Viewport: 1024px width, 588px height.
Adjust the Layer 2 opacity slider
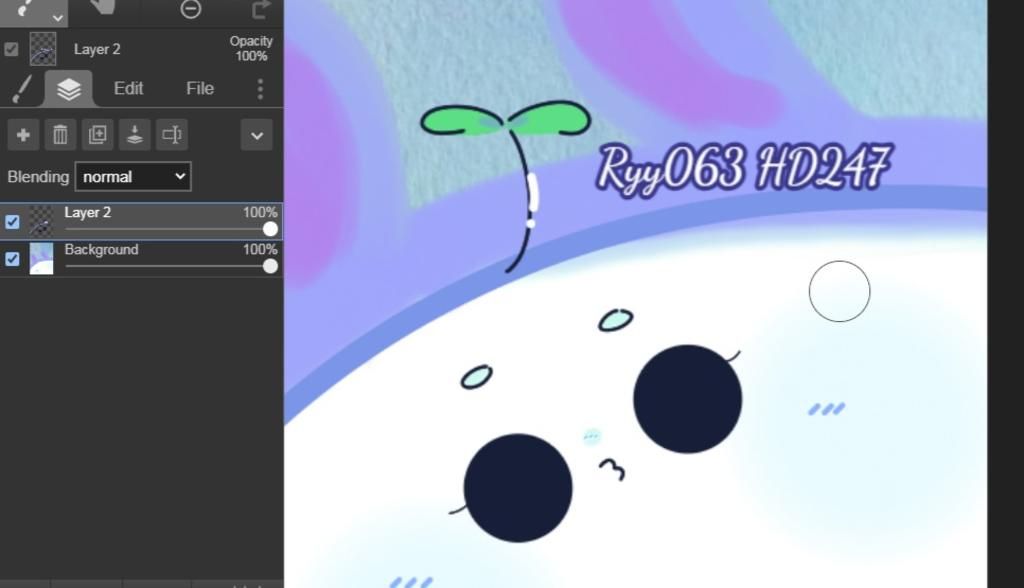tap(171, 229)
